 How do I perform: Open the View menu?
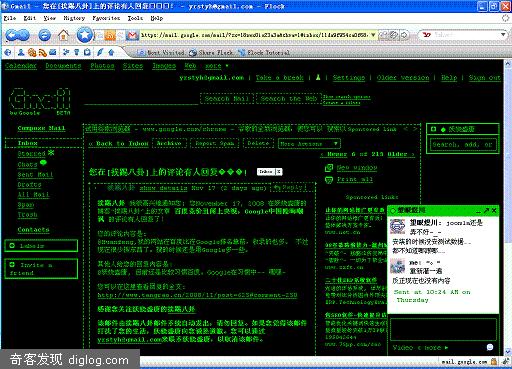pyautogui.click(x=50, y=18)
